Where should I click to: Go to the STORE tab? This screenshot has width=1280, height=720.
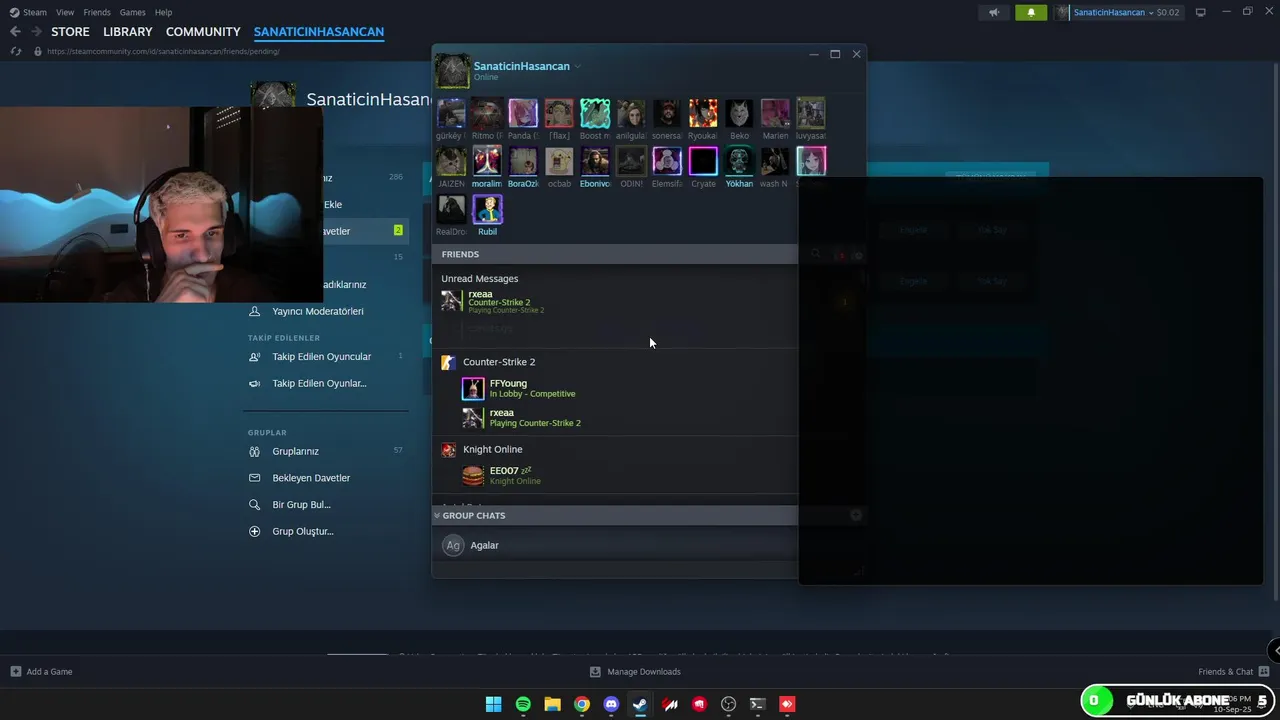coord(70,32)
